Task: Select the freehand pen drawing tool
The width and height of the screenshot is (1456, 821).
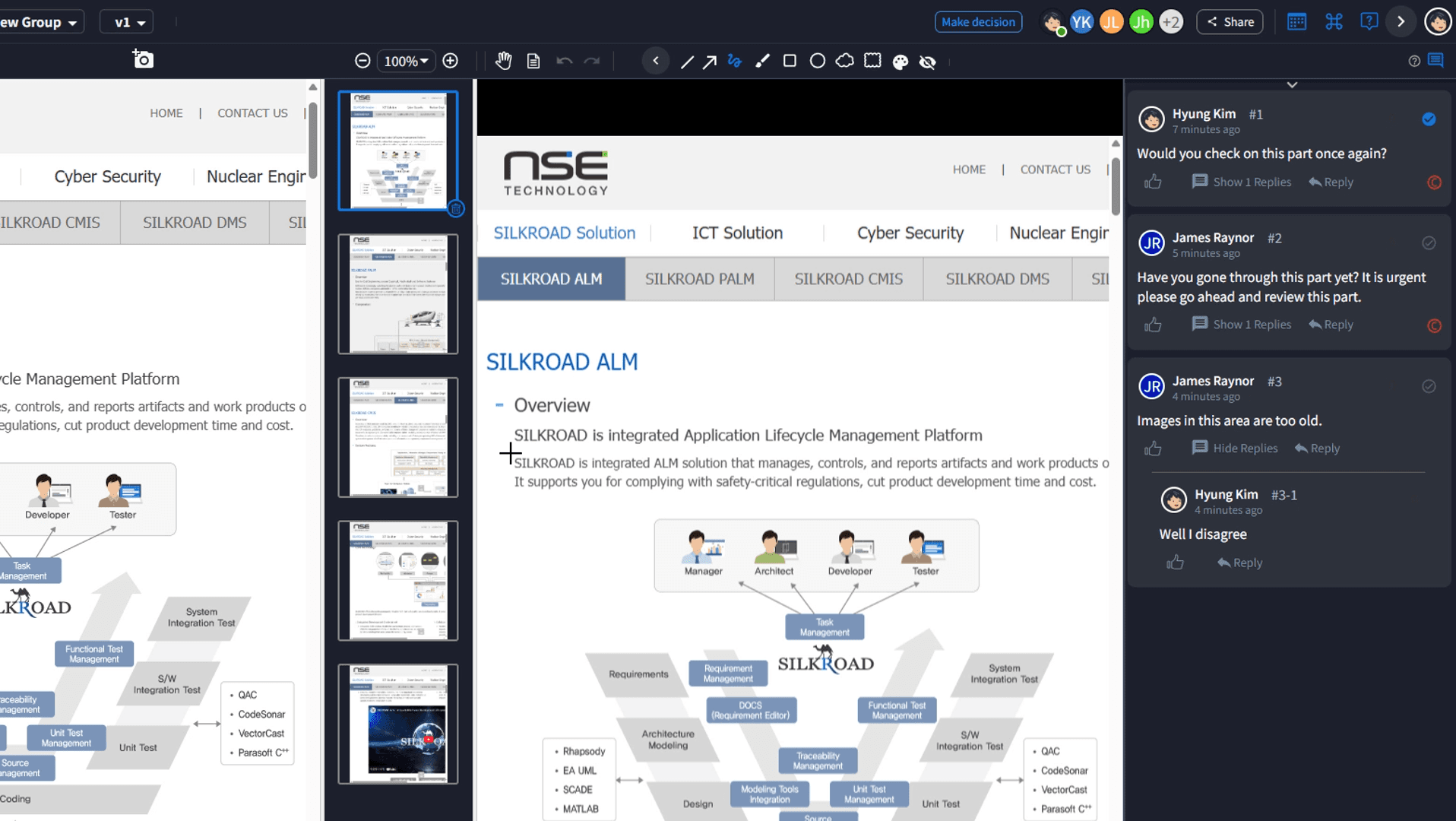Action: [735, 61]
